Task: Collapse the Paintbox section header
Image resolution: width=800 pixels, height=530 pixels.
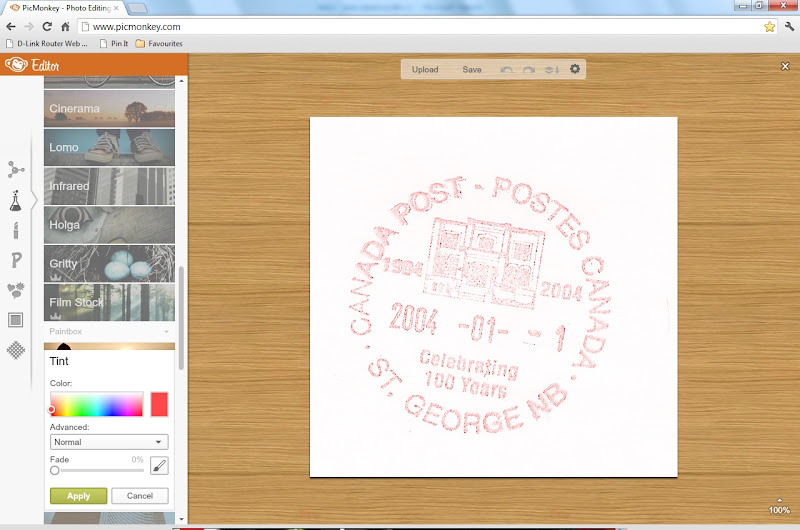Action: (109, 332)
